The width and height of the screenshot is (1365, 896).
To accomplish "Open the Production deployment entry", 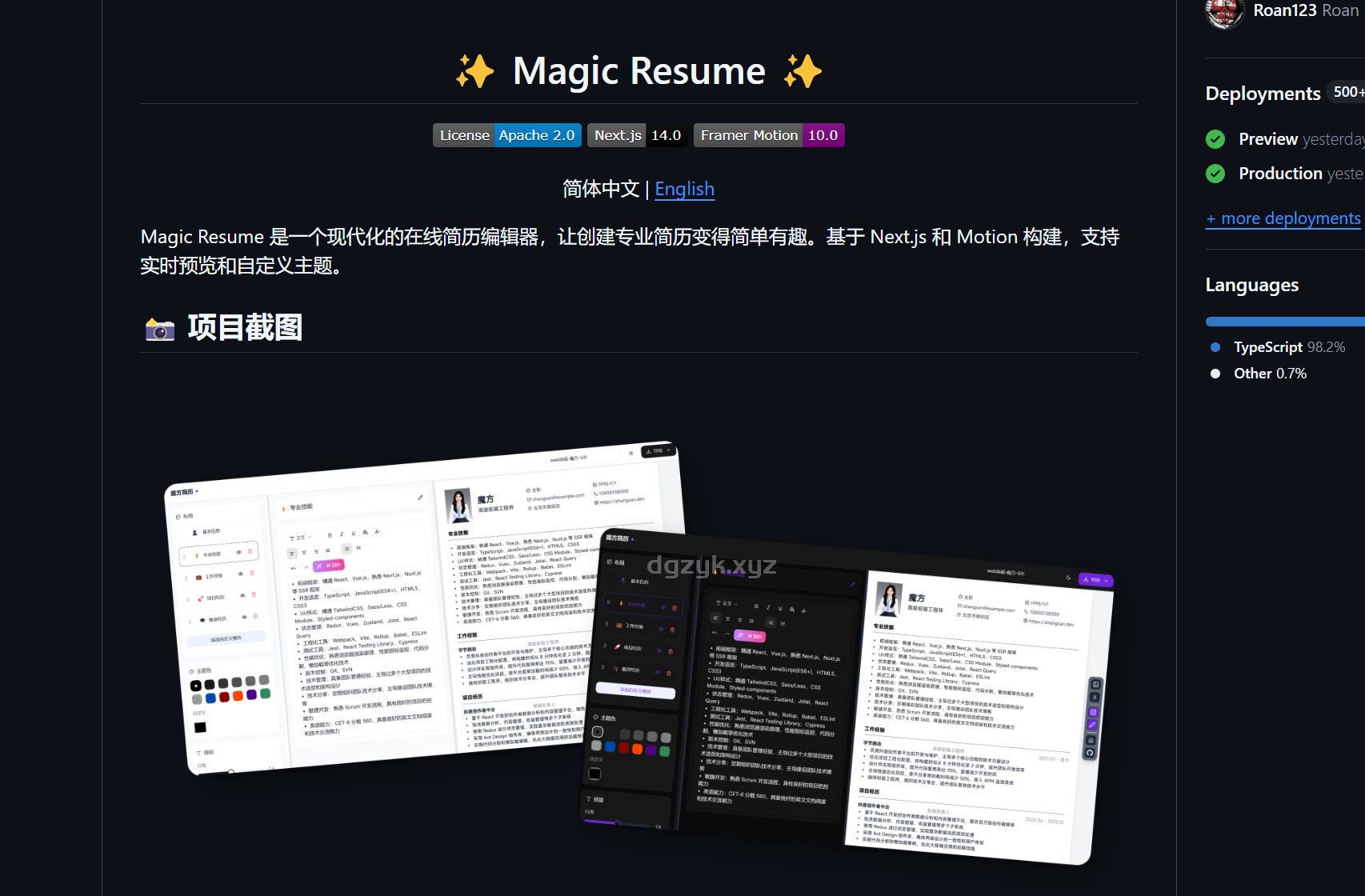I will click(1280, 174).
